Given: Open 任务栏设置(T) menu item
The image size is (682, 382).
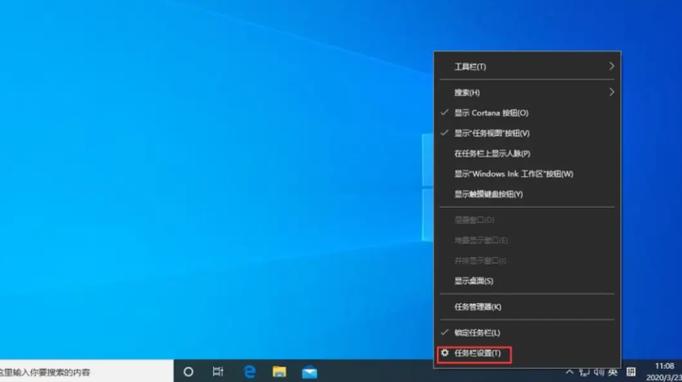Looking at the screenshot, I should [527, 353].
